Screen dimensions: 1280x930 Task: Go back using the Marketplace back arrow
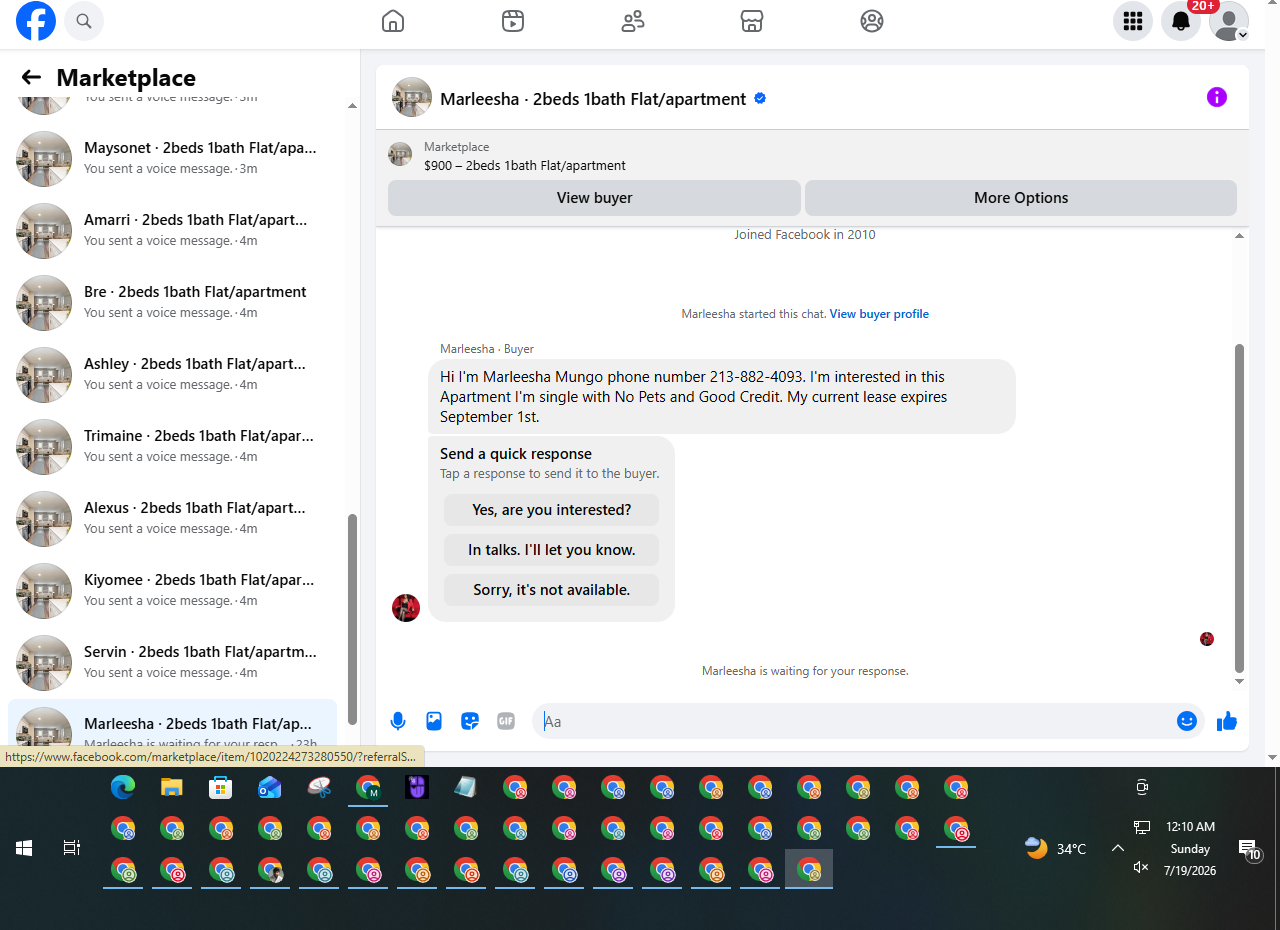tap(31, 78)
